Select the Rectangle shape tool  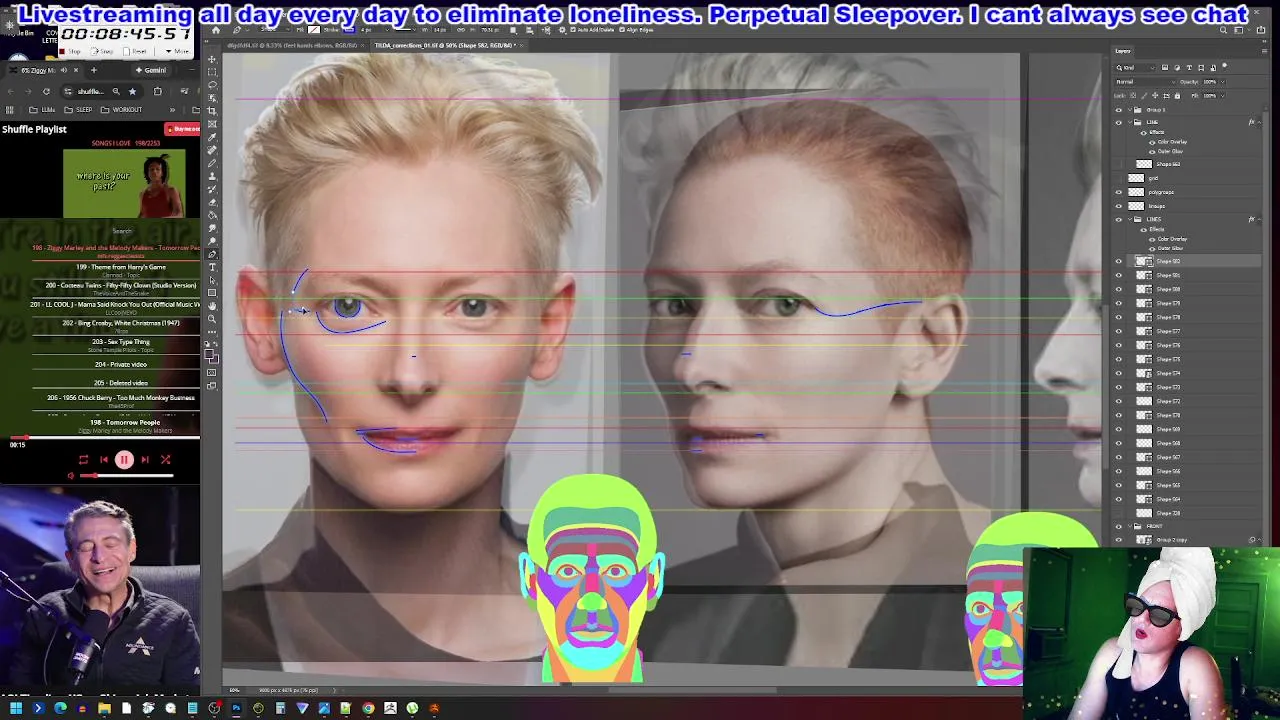212,293
